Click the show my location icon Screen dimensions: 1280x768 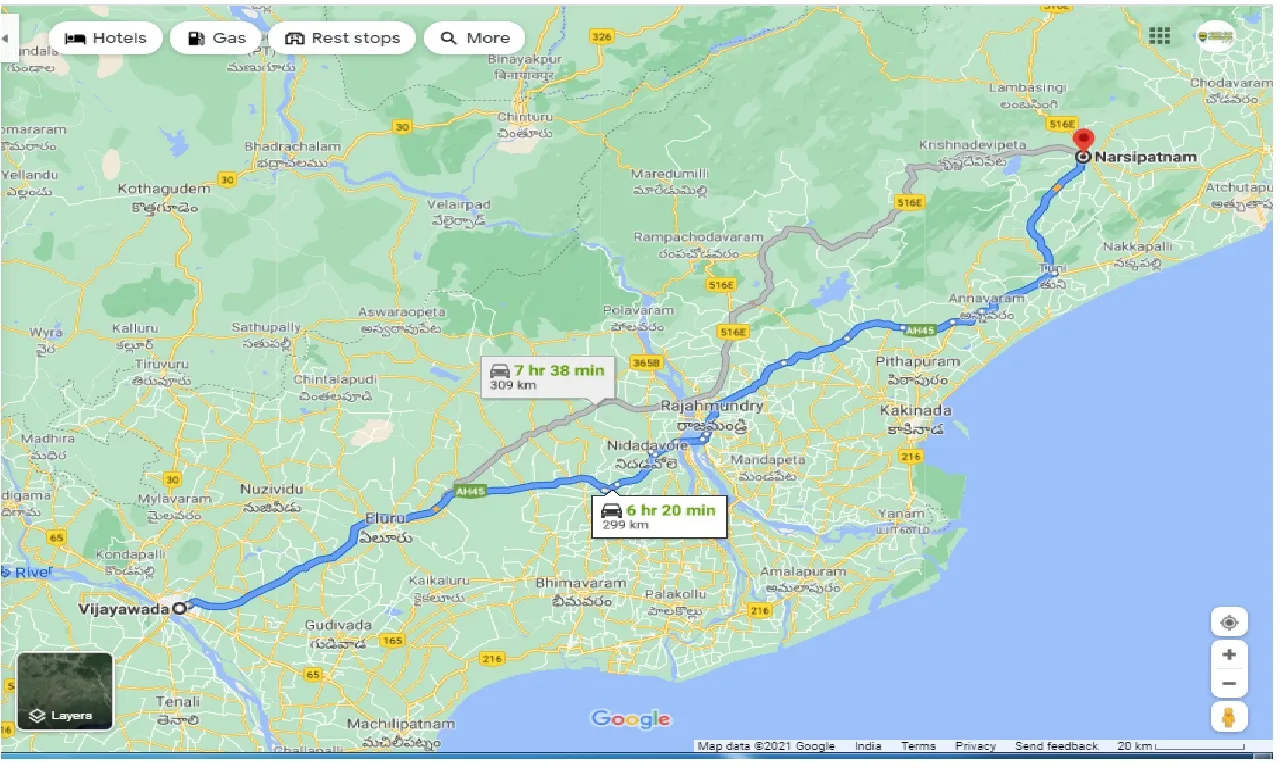point(1228,622)
